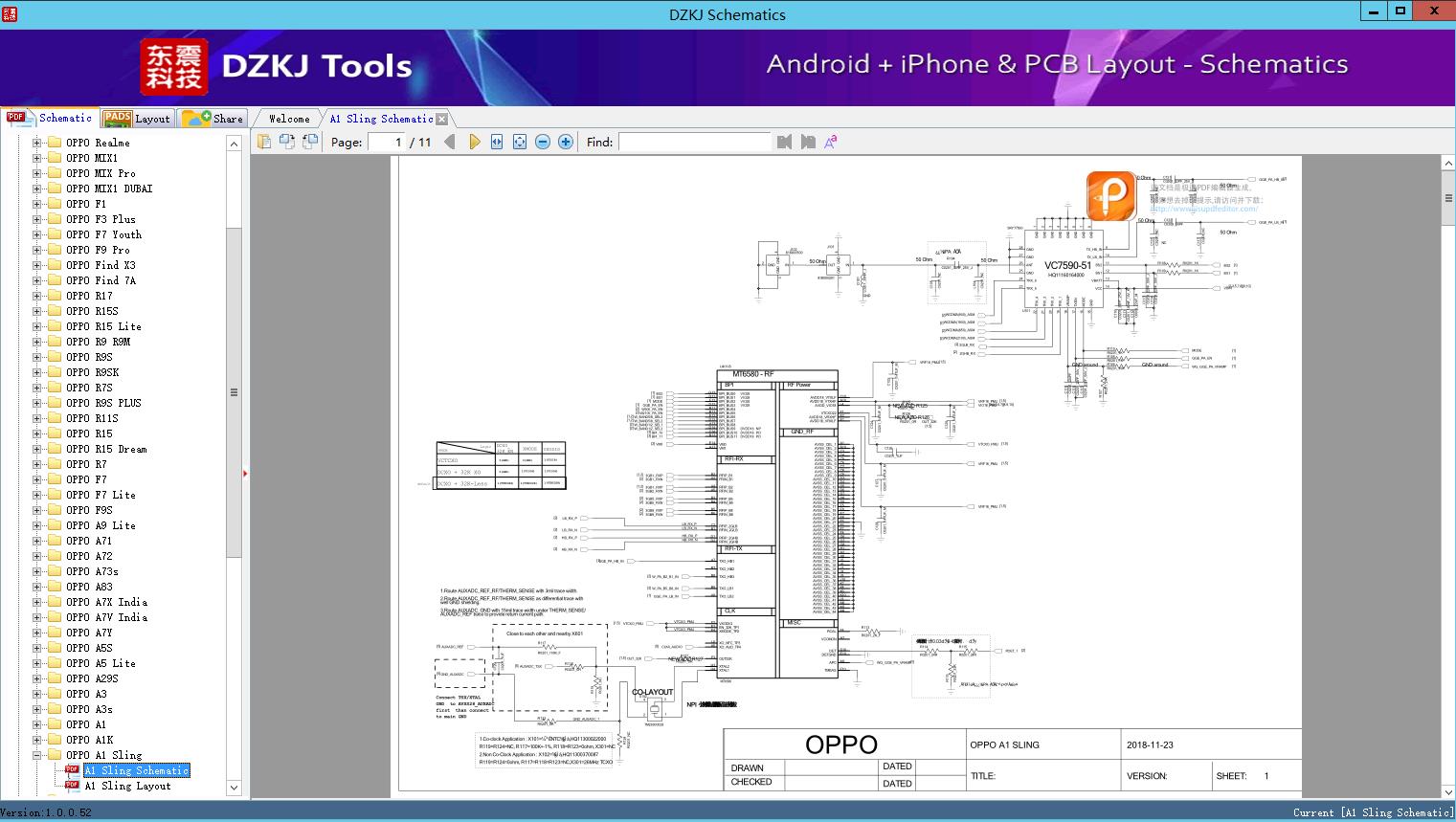
Task: Select OPPO Find 7A folder
Action: pyautogui.click(x=101, y=280)
